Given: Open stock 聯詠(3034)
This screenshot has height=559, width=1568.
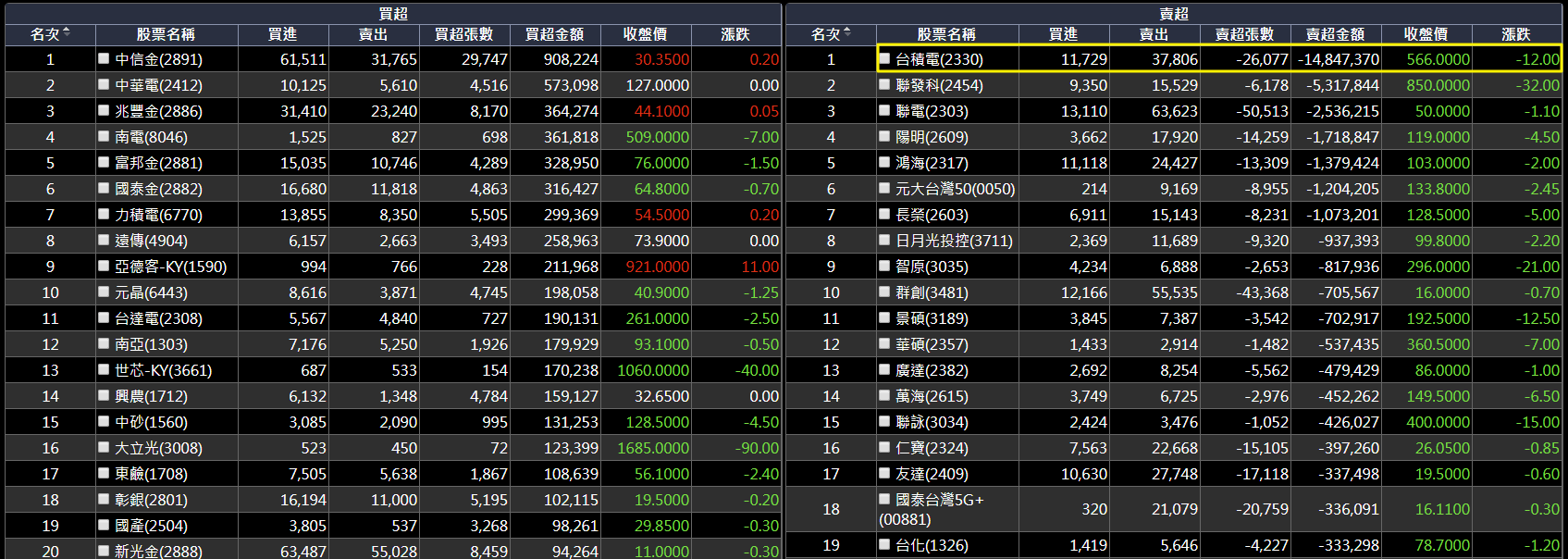Looking at the screenshot, I should point(932,422).
